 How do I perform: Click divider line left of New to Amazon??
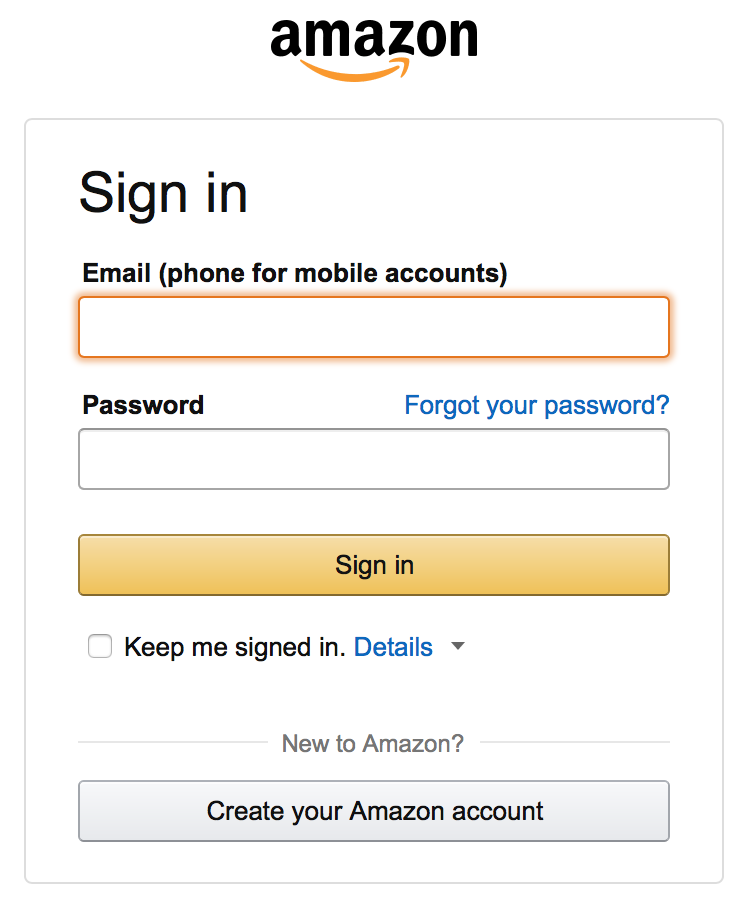click(172, 743)
